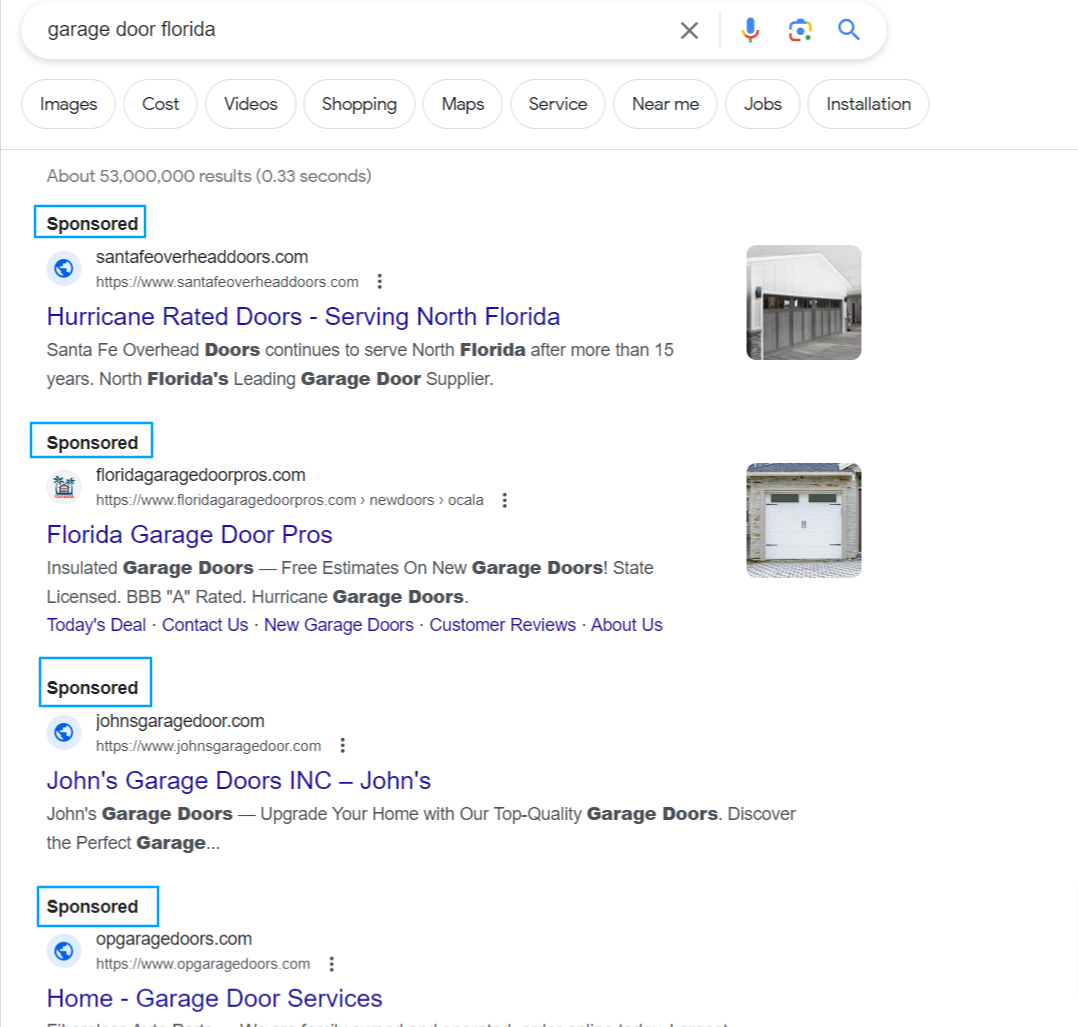Open the three-dot menu beside santafeoverheaddoors.com URL
The image size is (1078, 1027).
[x=380, y=282]
